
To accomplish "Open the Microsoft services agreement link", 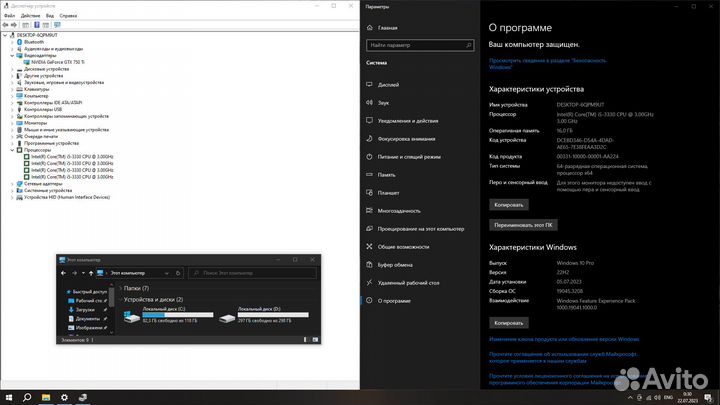I will (x=563, y=358).
